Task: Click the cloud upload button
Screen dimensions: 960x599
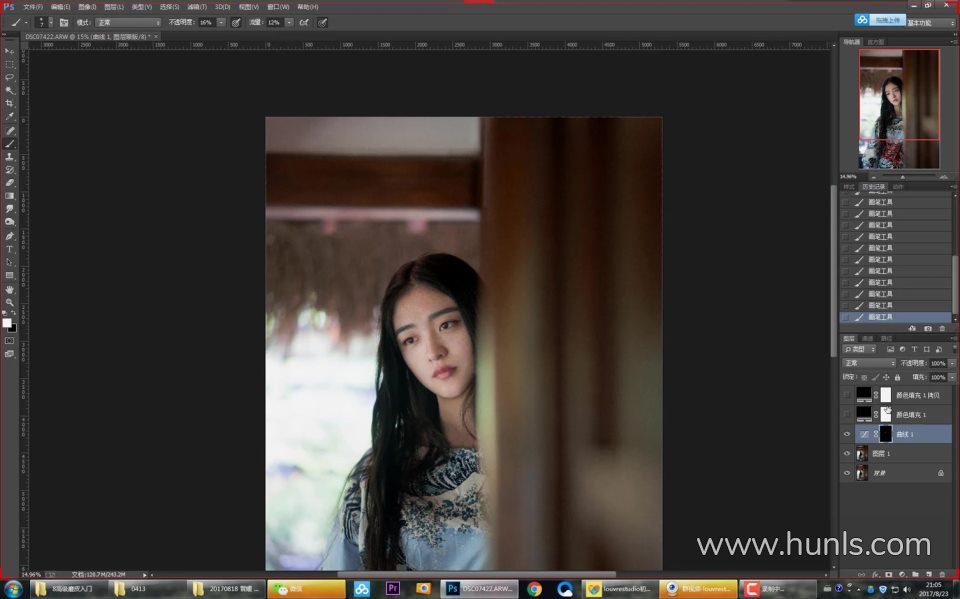Action: click(880, 20)
